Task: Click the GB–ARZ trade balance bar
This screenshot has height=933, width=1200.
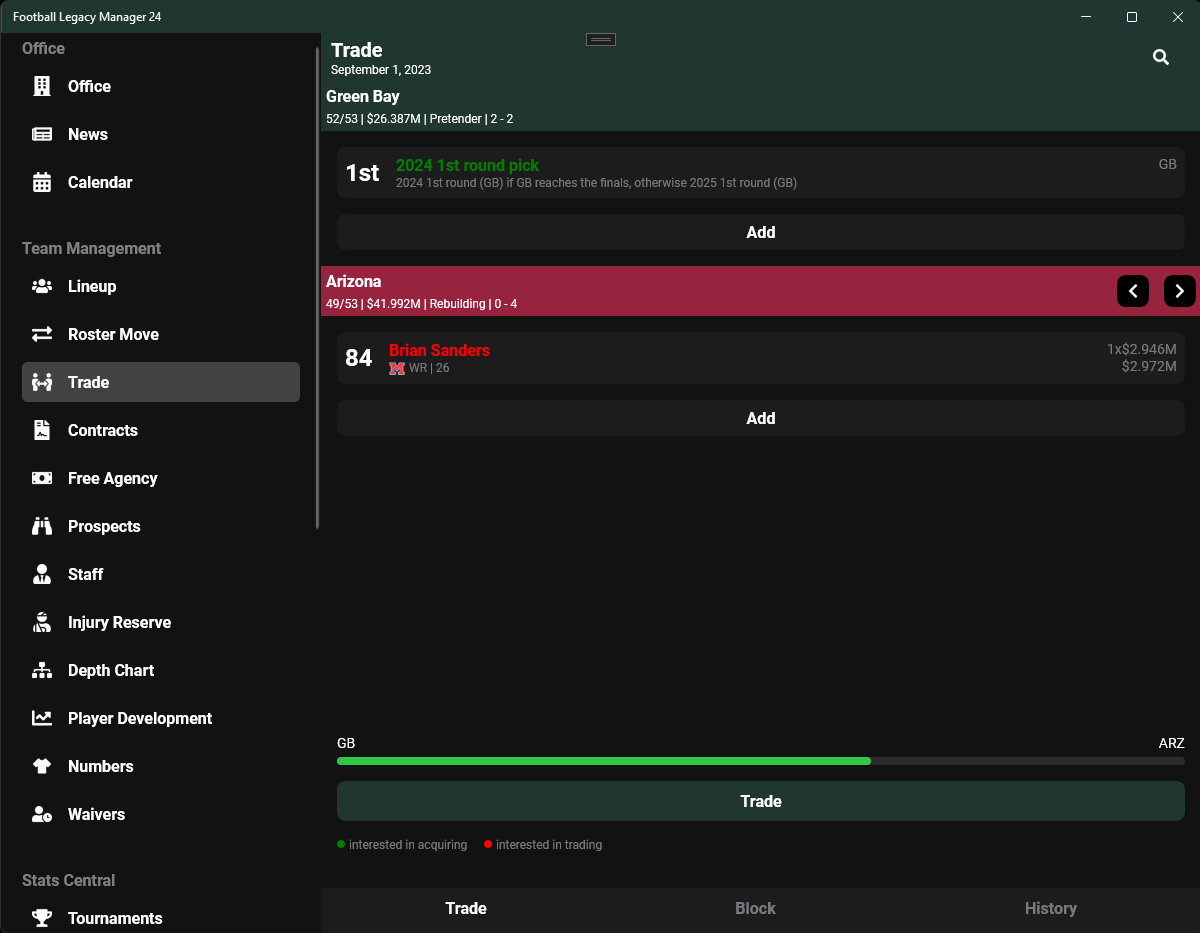Action: (761, 761)
